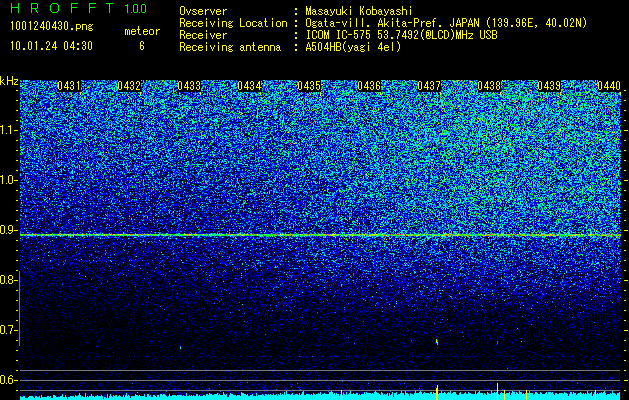Viewport: 629px width, 400px height.
Task: Click the date stamp 10.01.24 04:30
Action: 51,46
